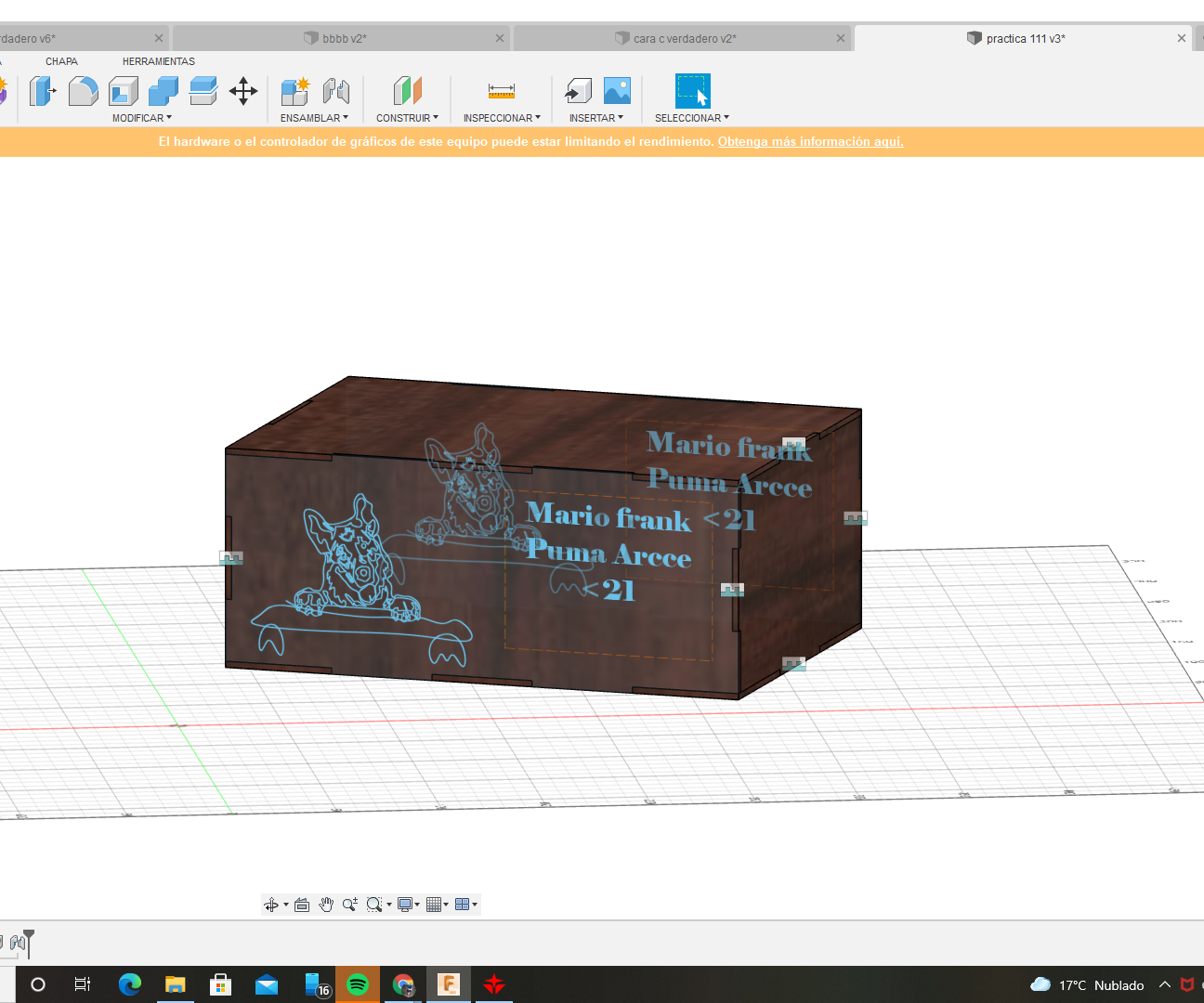Expand the Zoom Window dropdown arrow

coord(389,905)
